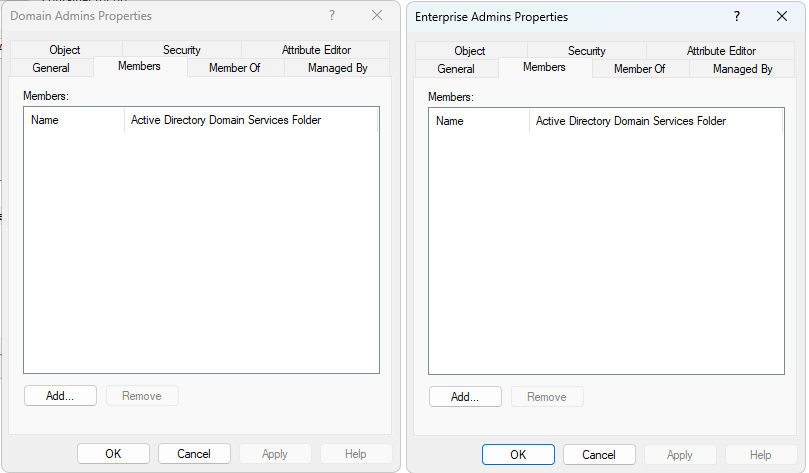
Task: Switch to Domain Admins General tab
Action: pos(51,68)
